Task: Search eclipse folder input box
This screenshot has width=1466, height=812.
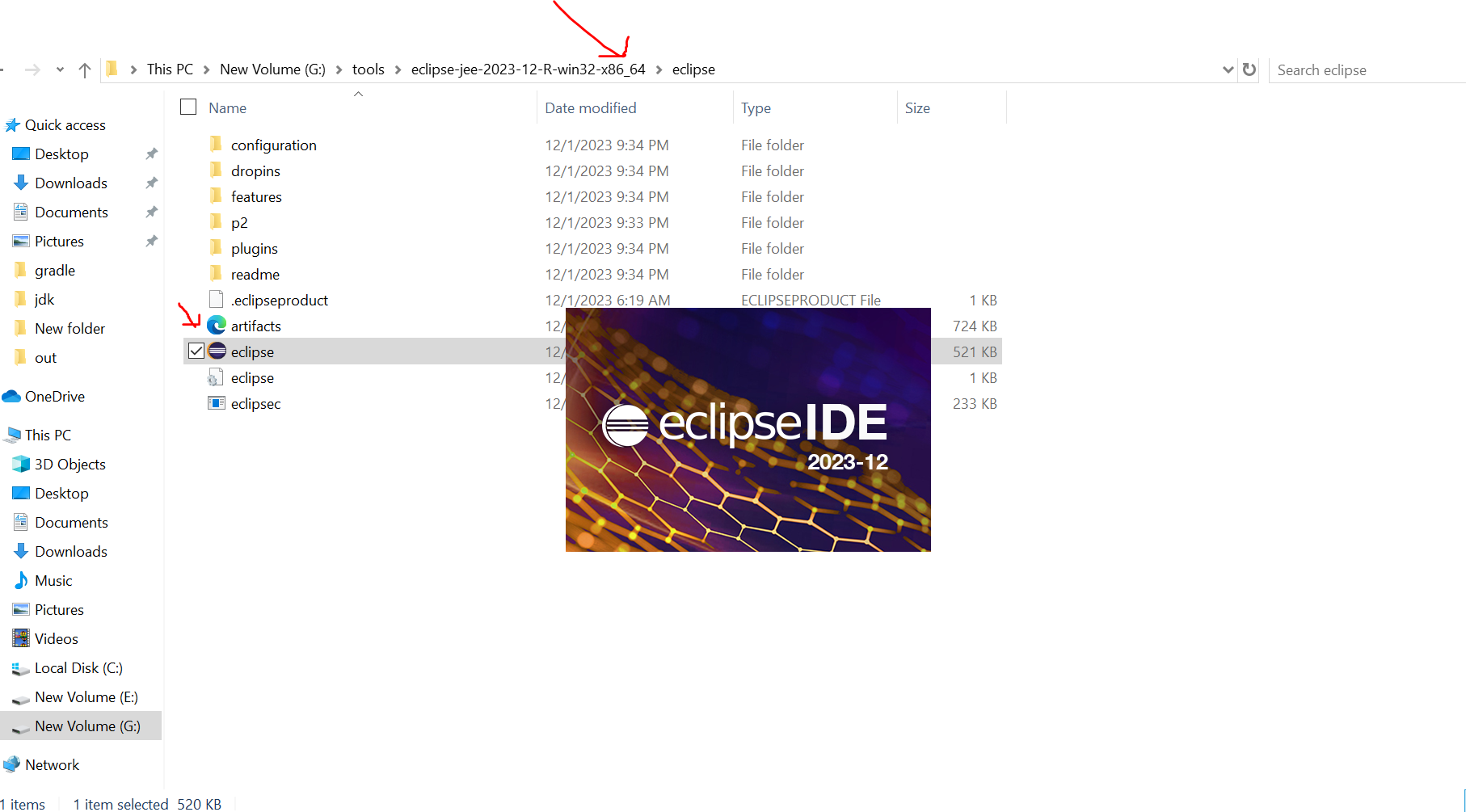Action: [x=1366, y=70]
